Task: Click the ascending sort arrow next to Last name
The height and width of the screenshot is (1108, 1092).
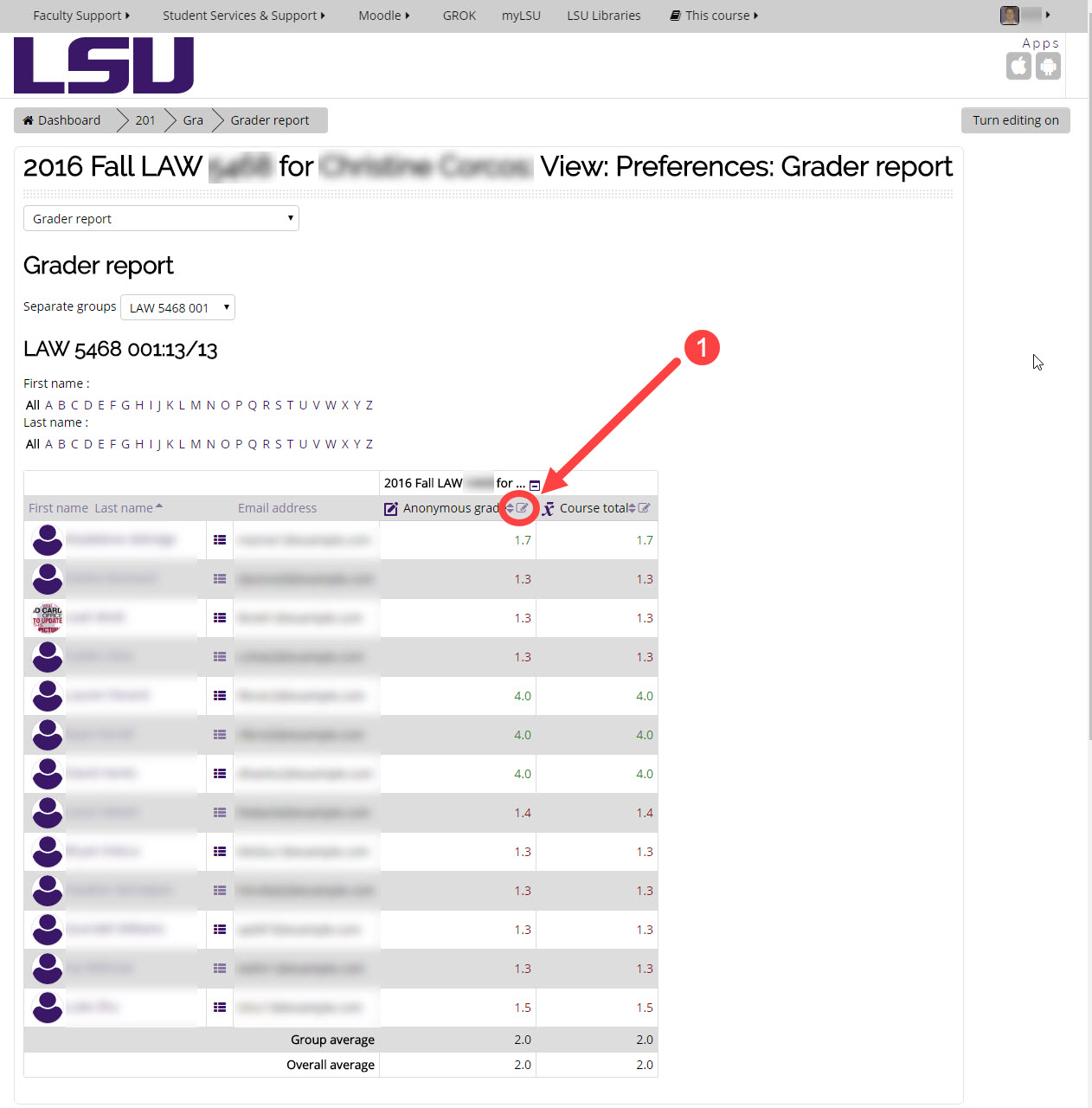Action: coord(159,507)
